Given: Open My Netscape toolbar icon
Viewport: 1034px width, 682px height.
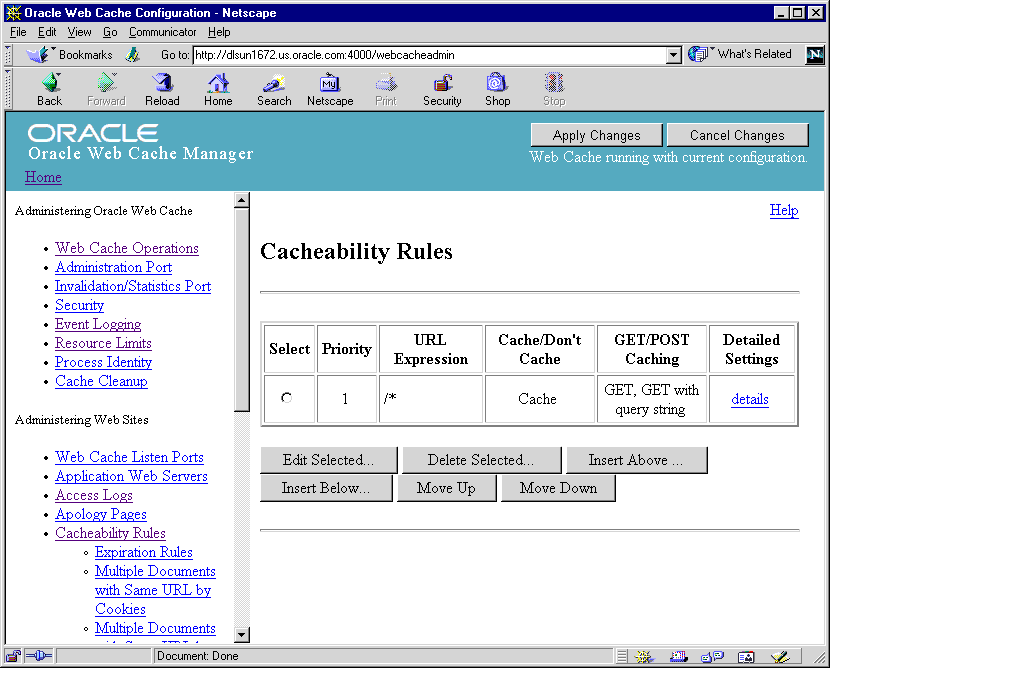Looking at the screenshot, I should pyautogui.click(x=330, y=90).
